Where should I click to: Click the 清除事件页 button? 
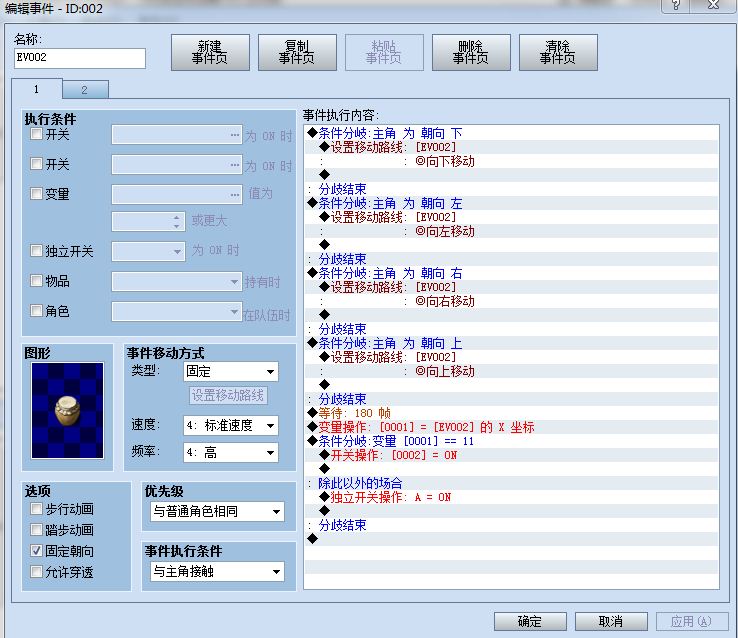click(x=558, y=52)
